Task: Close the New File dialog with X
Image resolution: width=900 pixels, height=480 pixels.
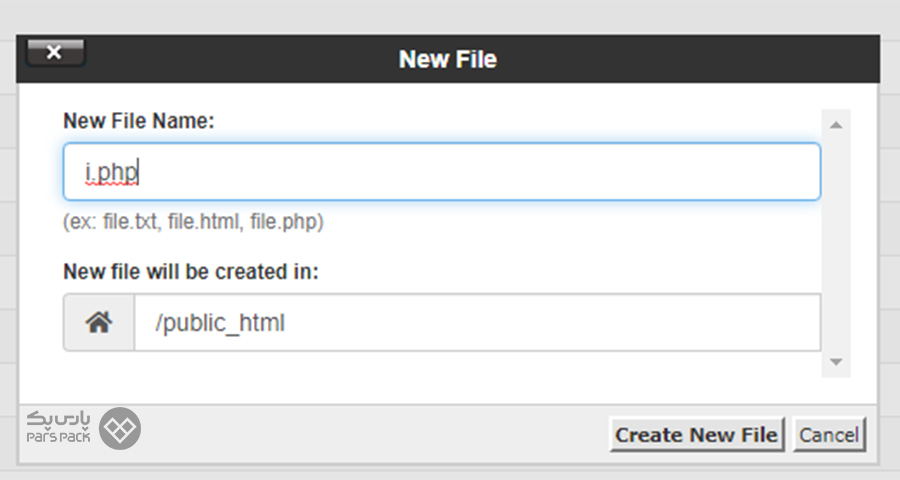Action: pyautogui.click(x=56, y=53)
